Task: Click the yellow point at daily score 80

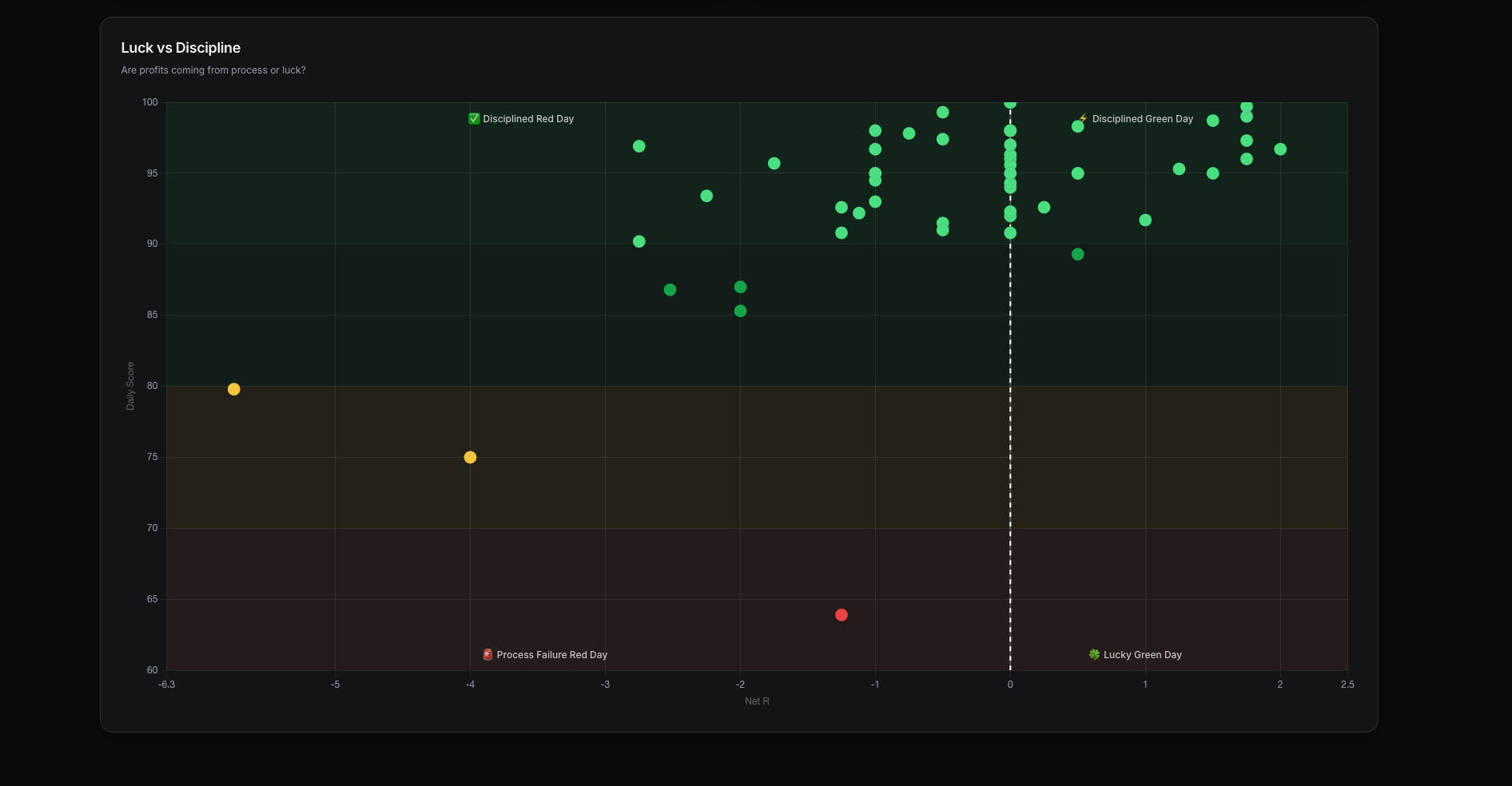Action: click(233, 390)
